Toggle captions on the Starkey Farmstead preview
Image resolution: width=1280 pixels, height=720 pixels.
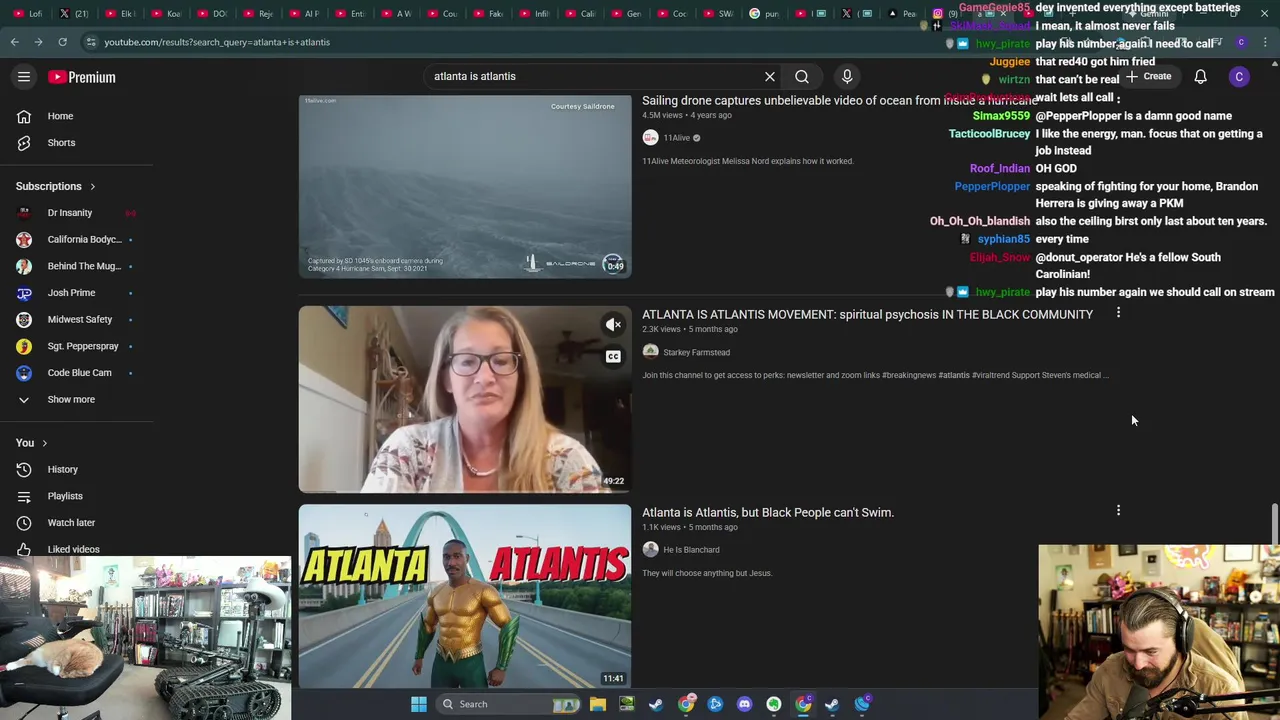pos(613,356)
